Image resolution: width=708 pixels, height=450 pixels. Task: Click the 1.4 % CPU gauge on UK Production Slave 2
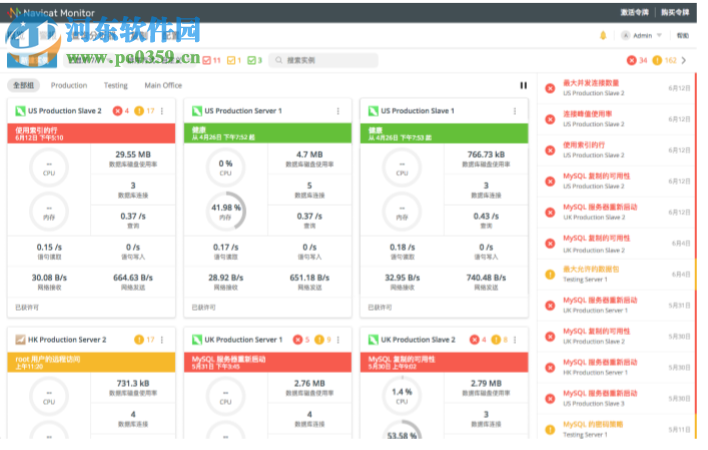(402, 396)
